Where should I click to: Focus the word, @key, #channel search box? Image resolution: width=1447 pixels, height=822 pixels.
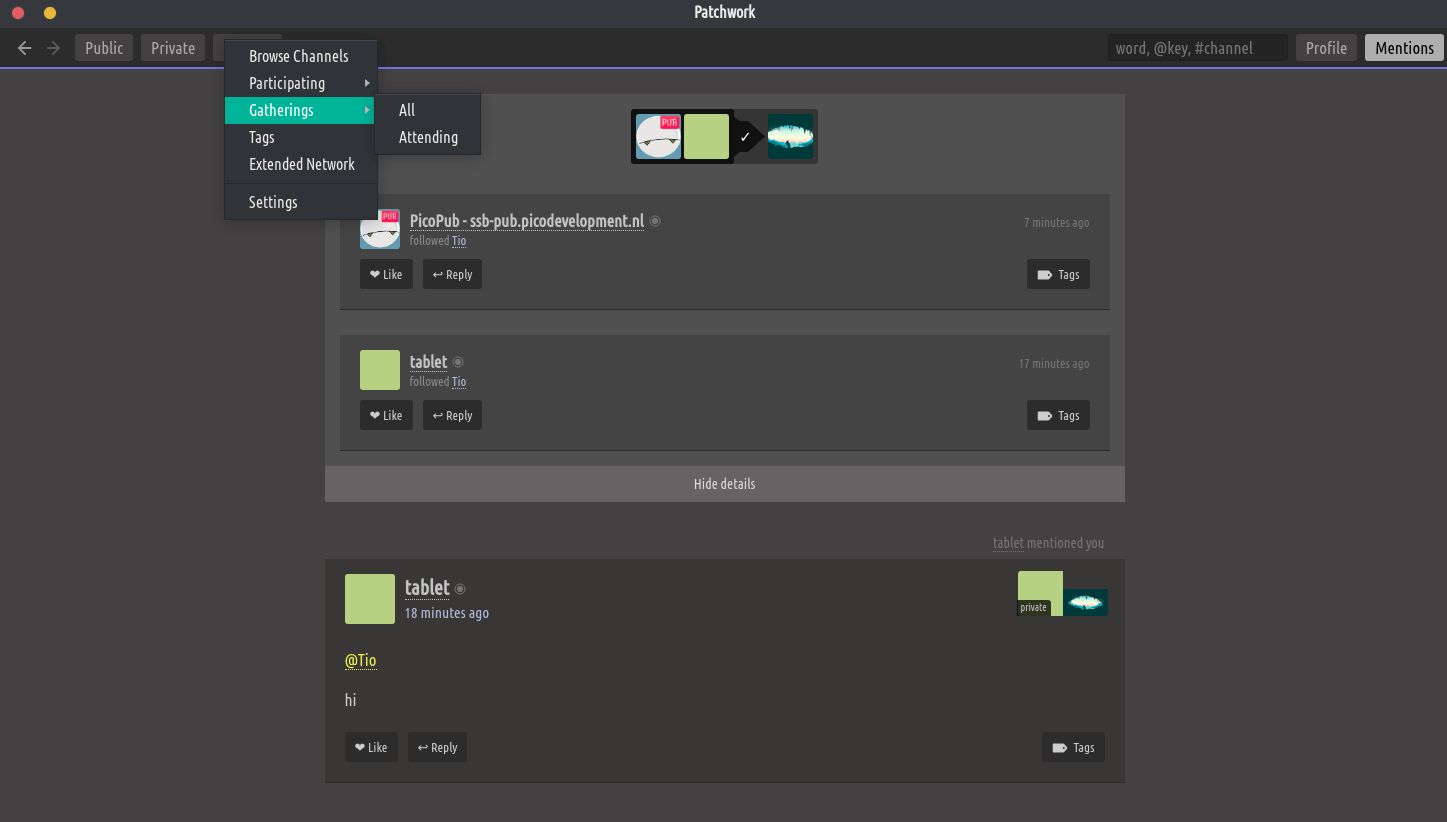(x=1197, y=48)
